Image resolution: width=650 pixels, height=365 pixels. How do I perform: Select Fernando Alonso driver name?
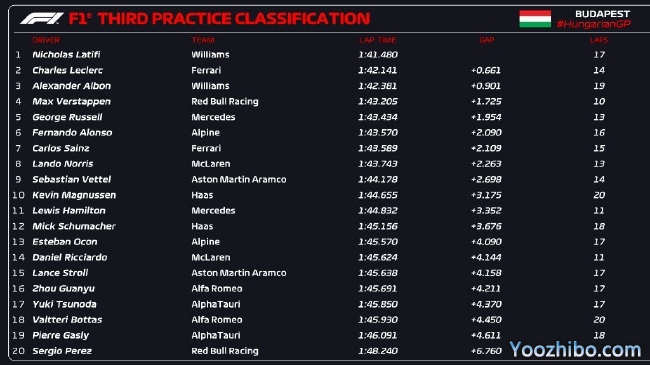pos(72,133)
